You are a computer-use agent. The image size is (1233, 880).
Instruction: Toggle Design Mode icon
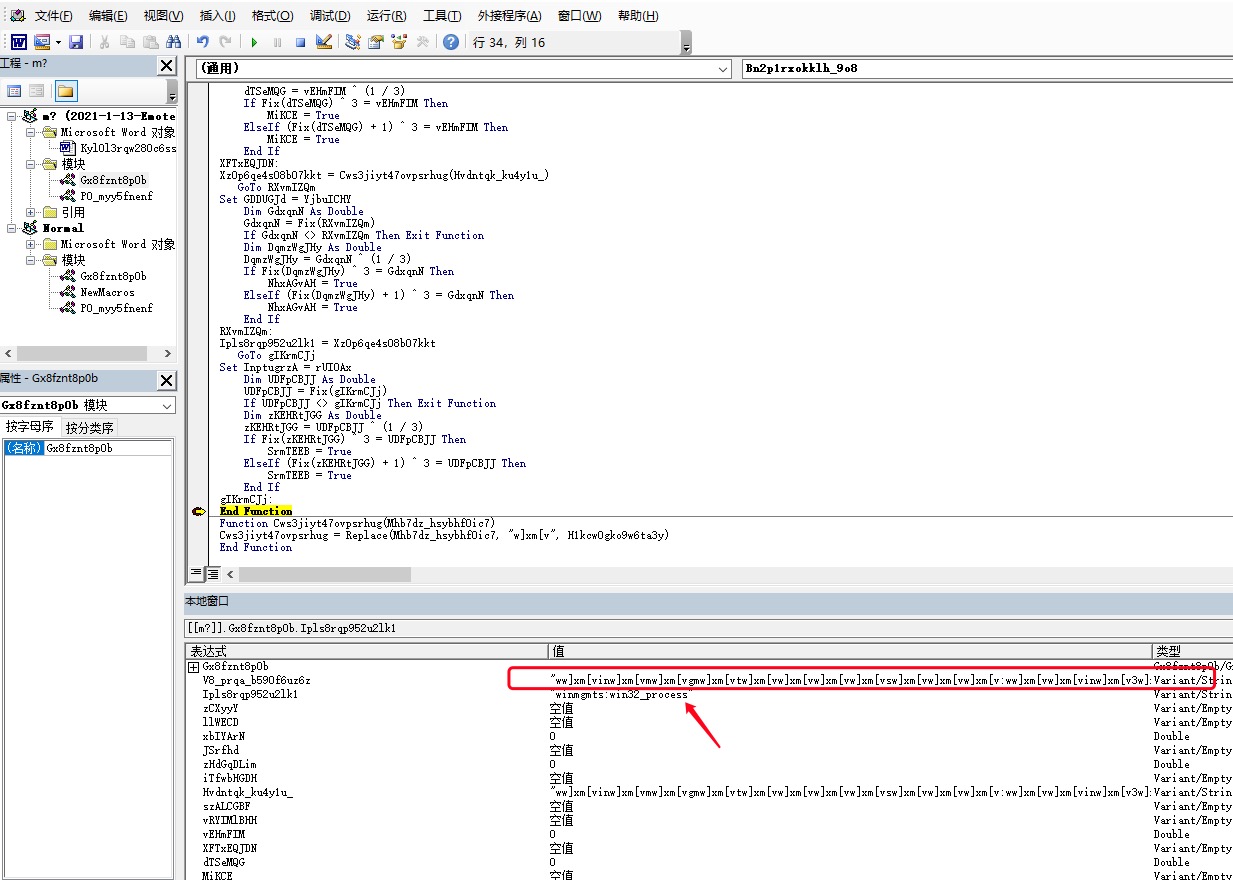(x=323, y=42)
